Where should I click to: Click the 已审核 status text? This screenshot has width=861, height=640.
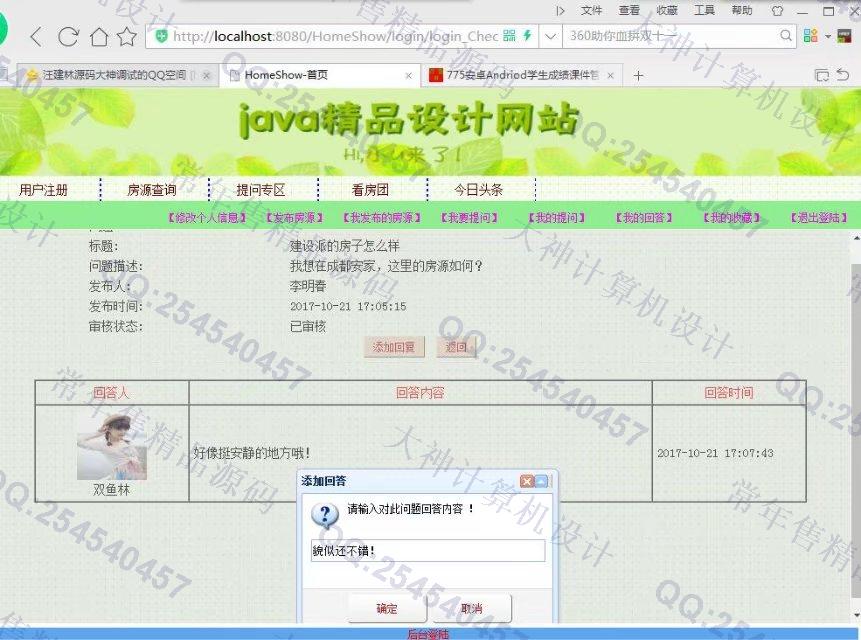(308, 327)
